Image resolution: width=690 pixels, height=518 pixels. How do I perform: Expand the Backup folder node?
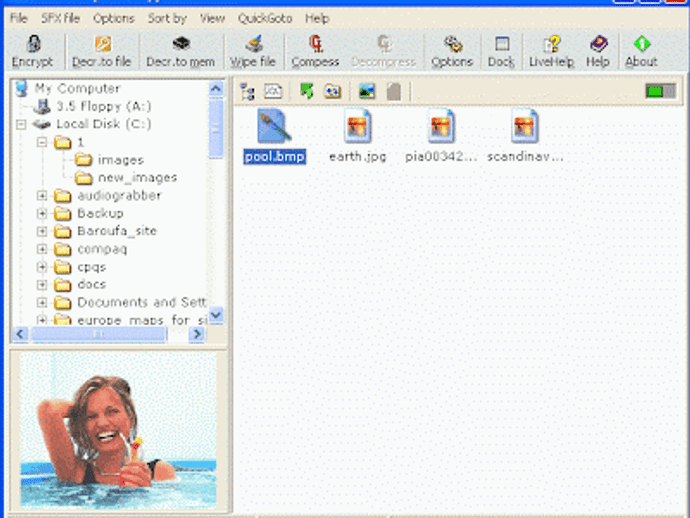click(x=42, y=213)
